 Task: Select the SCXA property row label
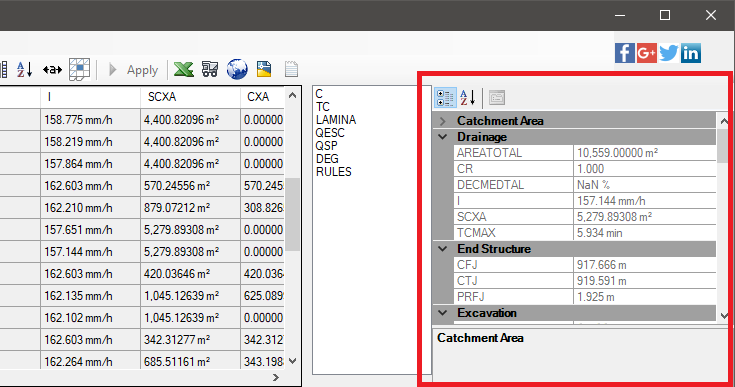tap(514, 217)
